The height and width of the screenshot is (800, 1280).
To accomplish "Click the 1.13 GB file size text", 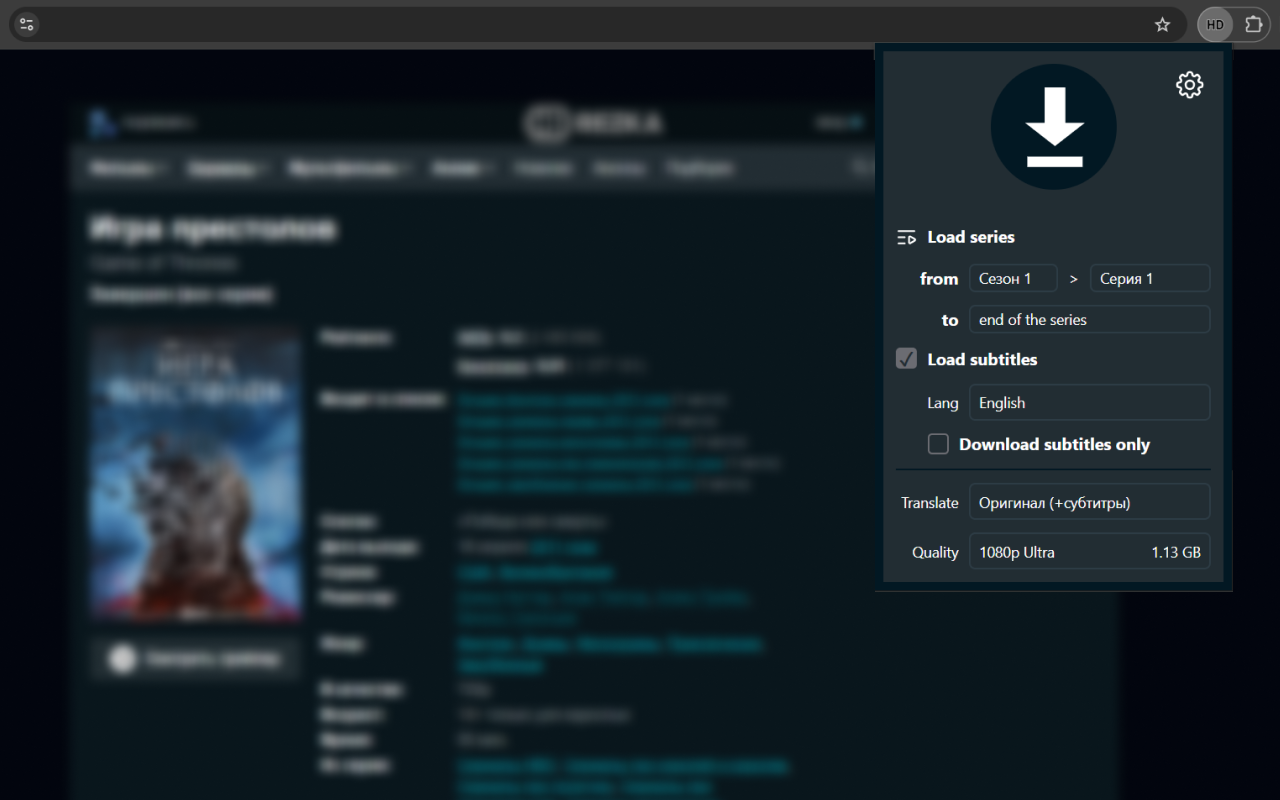I will coord(1176,552).
